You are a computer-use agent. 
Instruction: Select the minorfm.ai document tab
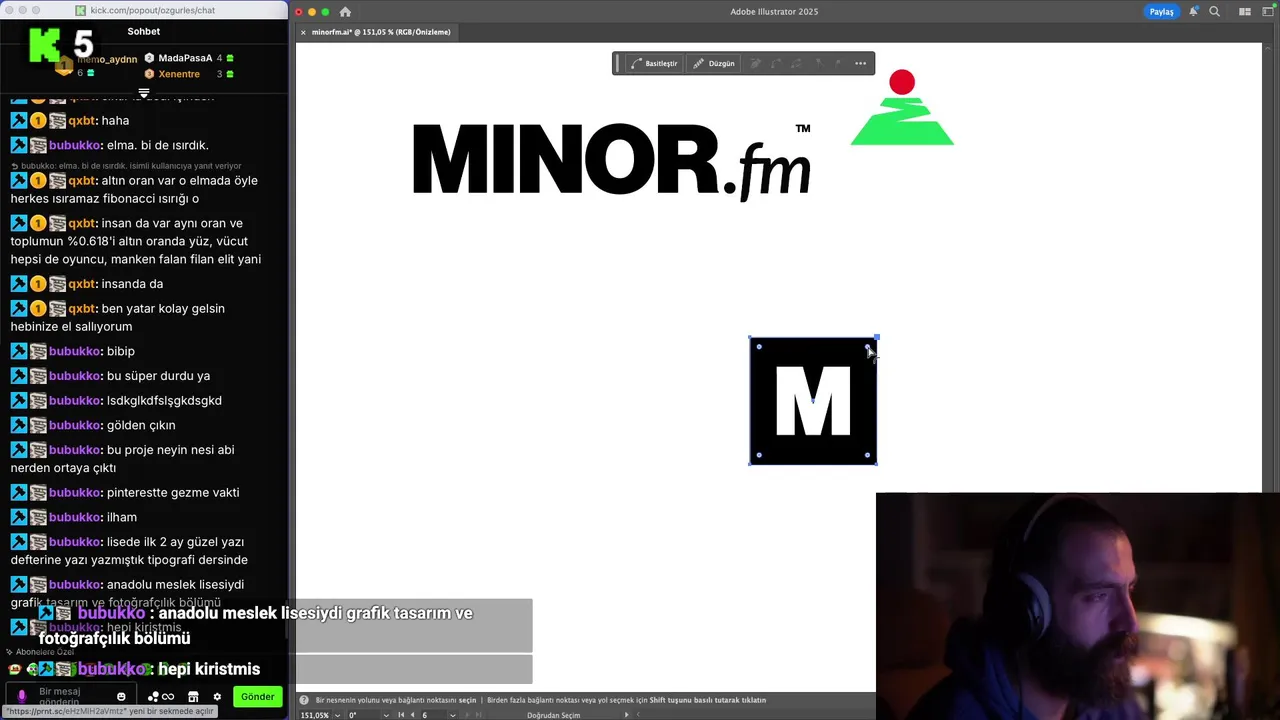tap(381, 32)
